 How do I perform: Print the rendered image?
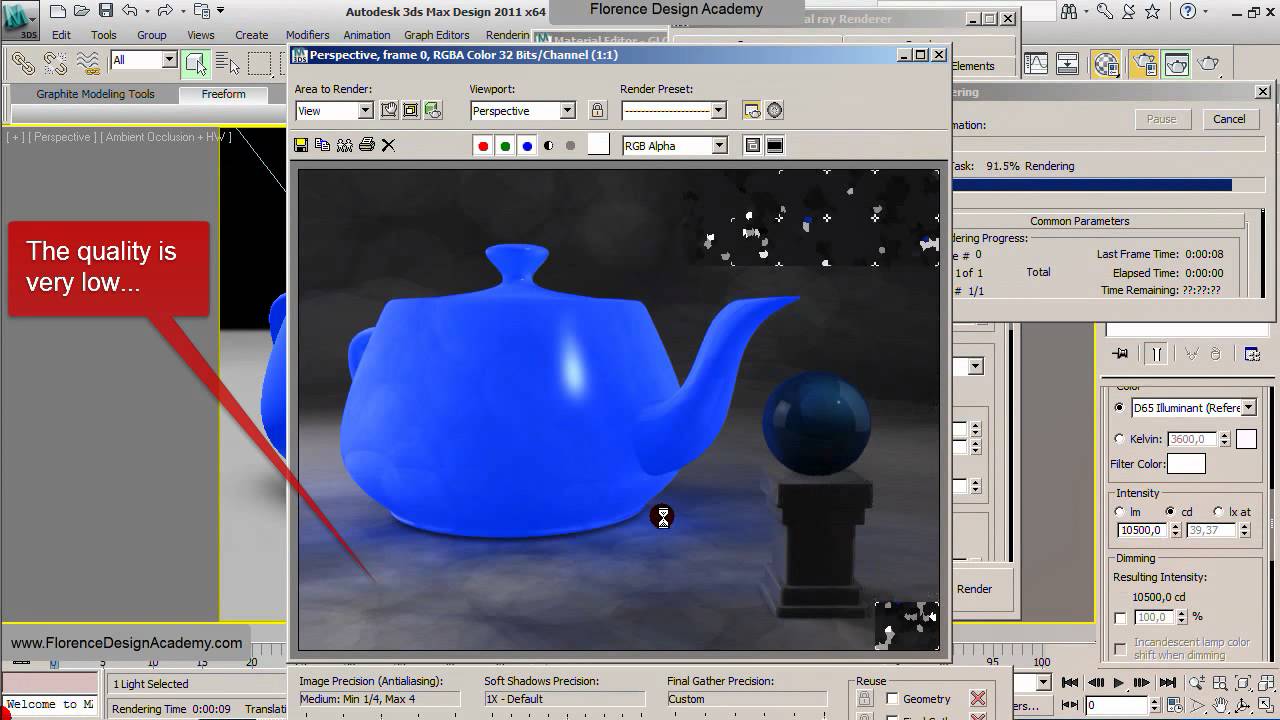366,145
